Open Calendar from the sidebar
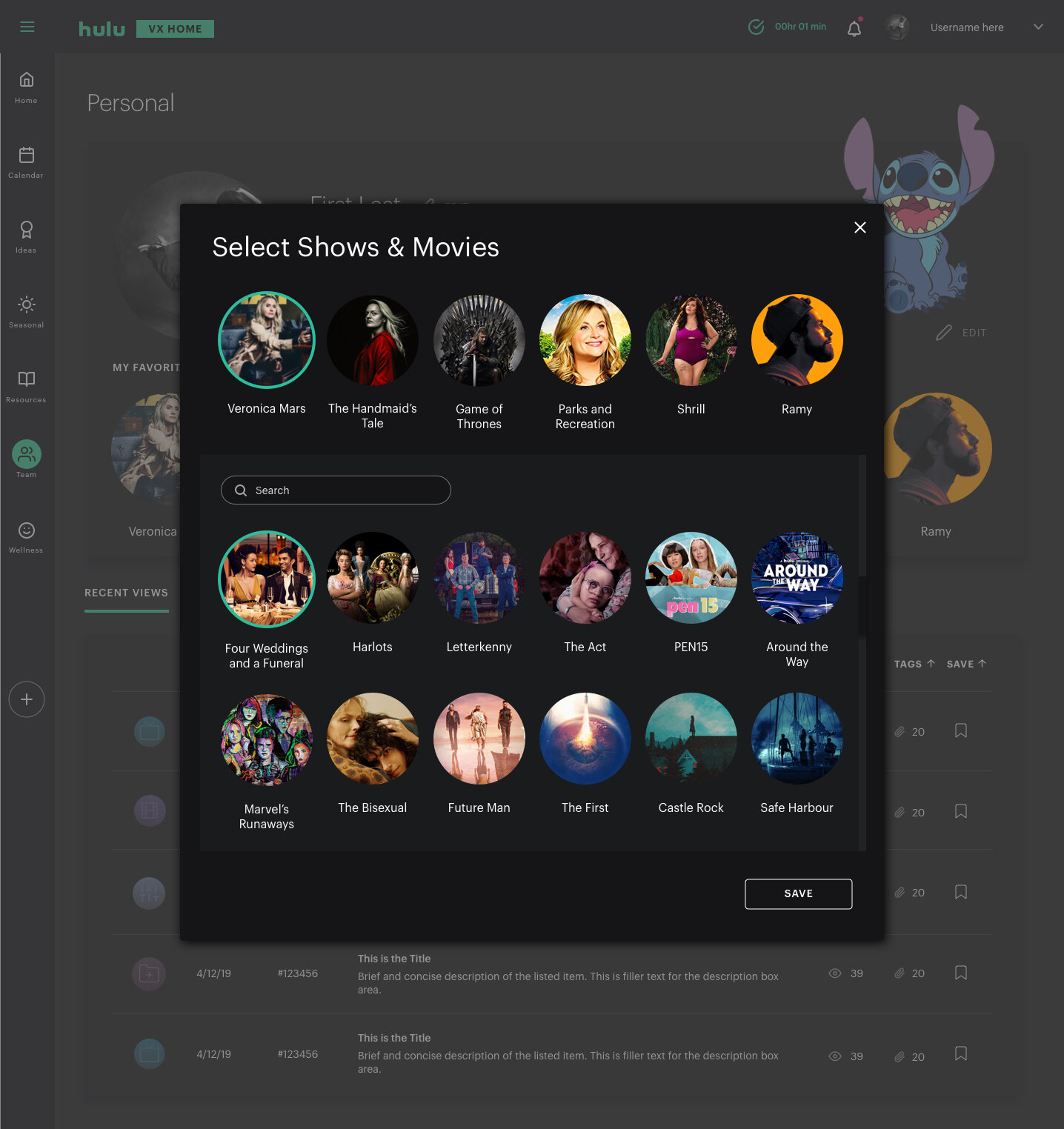 [26, 162]
